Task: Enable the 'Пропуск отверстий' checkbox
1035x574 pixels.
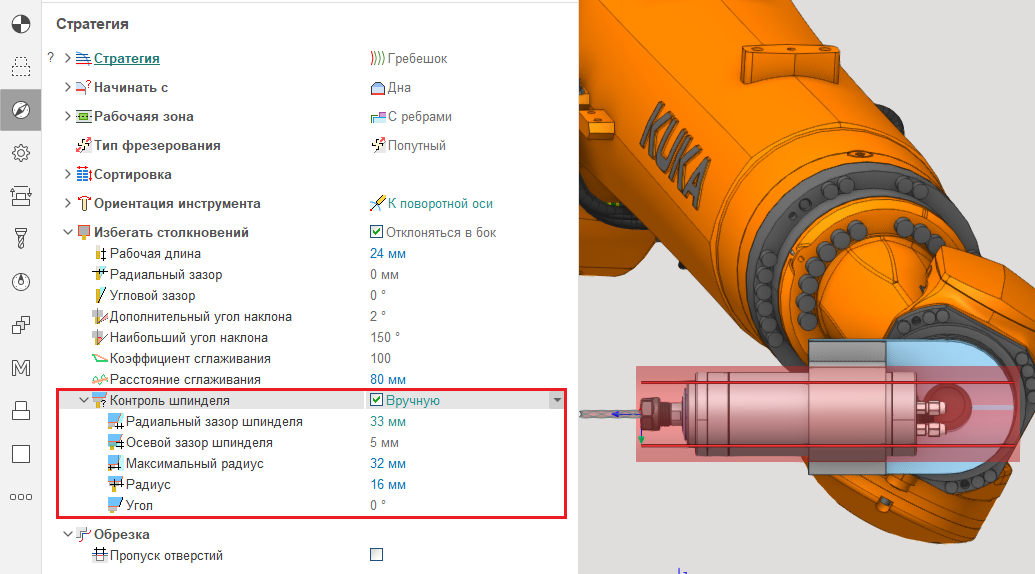Action: pos(377,555)
